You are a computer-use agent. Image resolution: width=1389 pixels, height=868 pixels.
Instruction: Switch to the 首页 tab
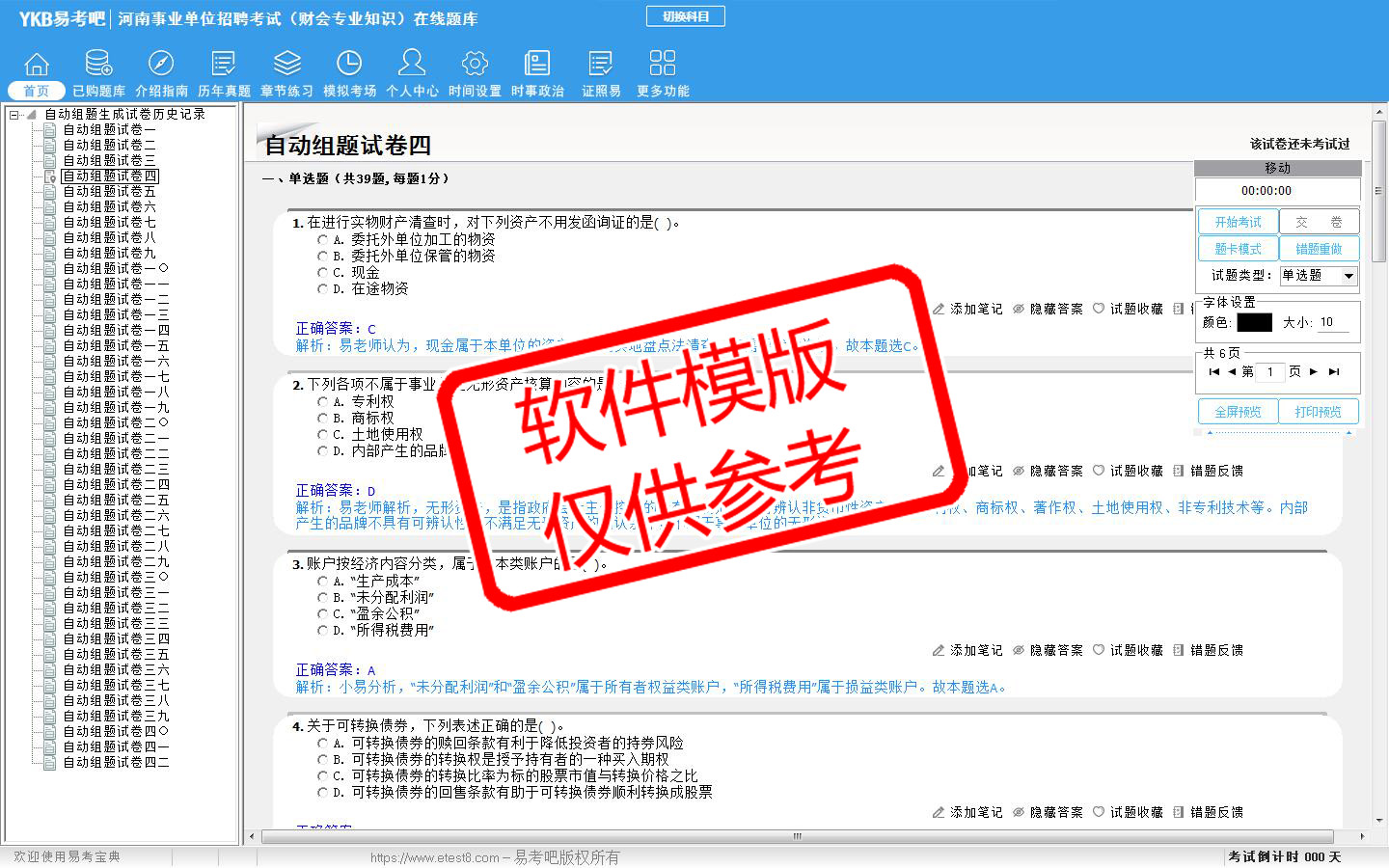(x=36, y=91)
